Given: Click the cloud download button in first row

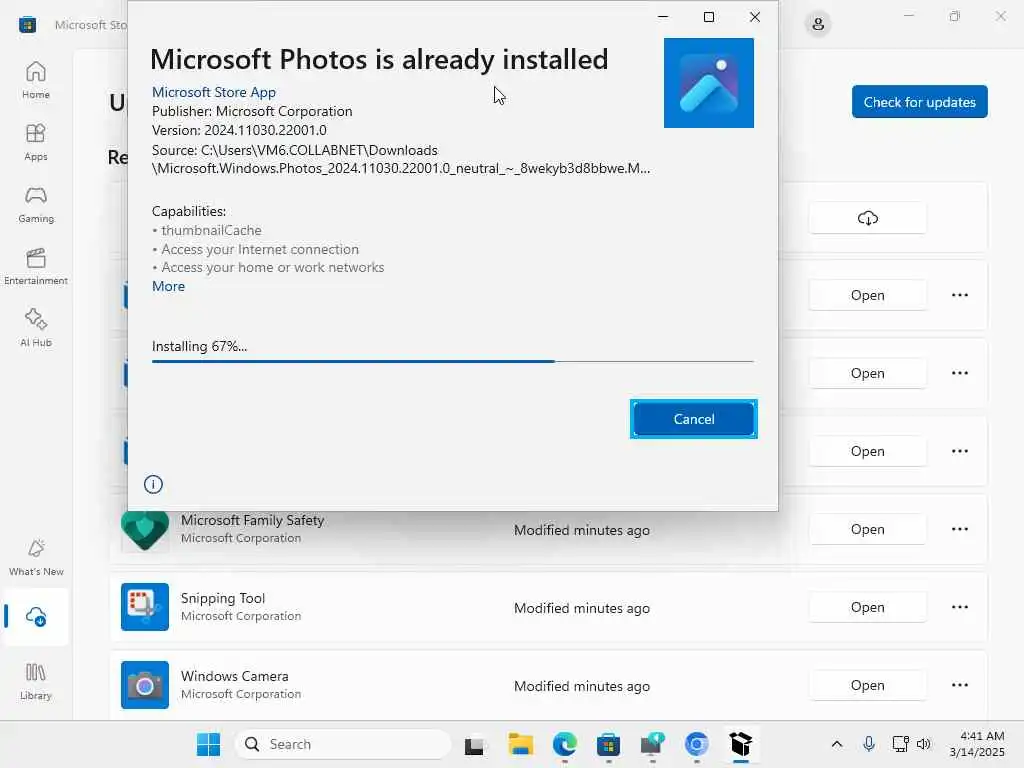Looking at the screenshot, I should [x=867, y=217].
